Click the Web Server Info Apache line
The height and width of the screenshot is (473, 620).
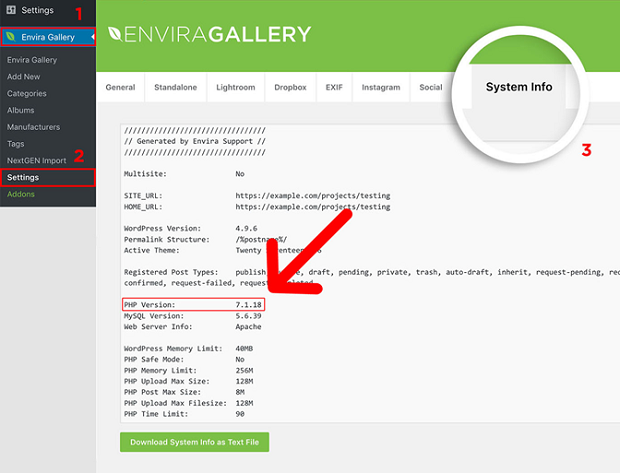(x=193, y=327)
